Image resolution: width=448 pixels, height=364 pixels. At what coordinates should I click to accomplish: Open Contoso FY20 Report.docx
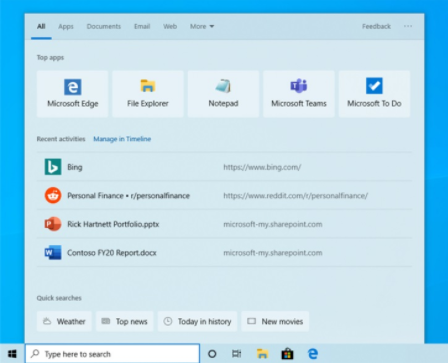pyautogui.click(x=112, y=253)
